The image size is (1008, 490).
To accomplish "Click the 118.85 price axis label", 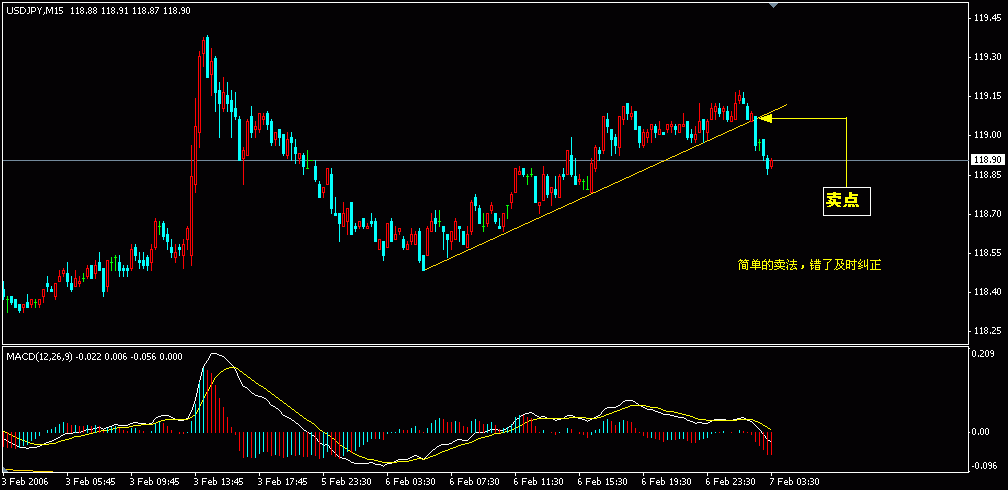I will tap(987, 175).
